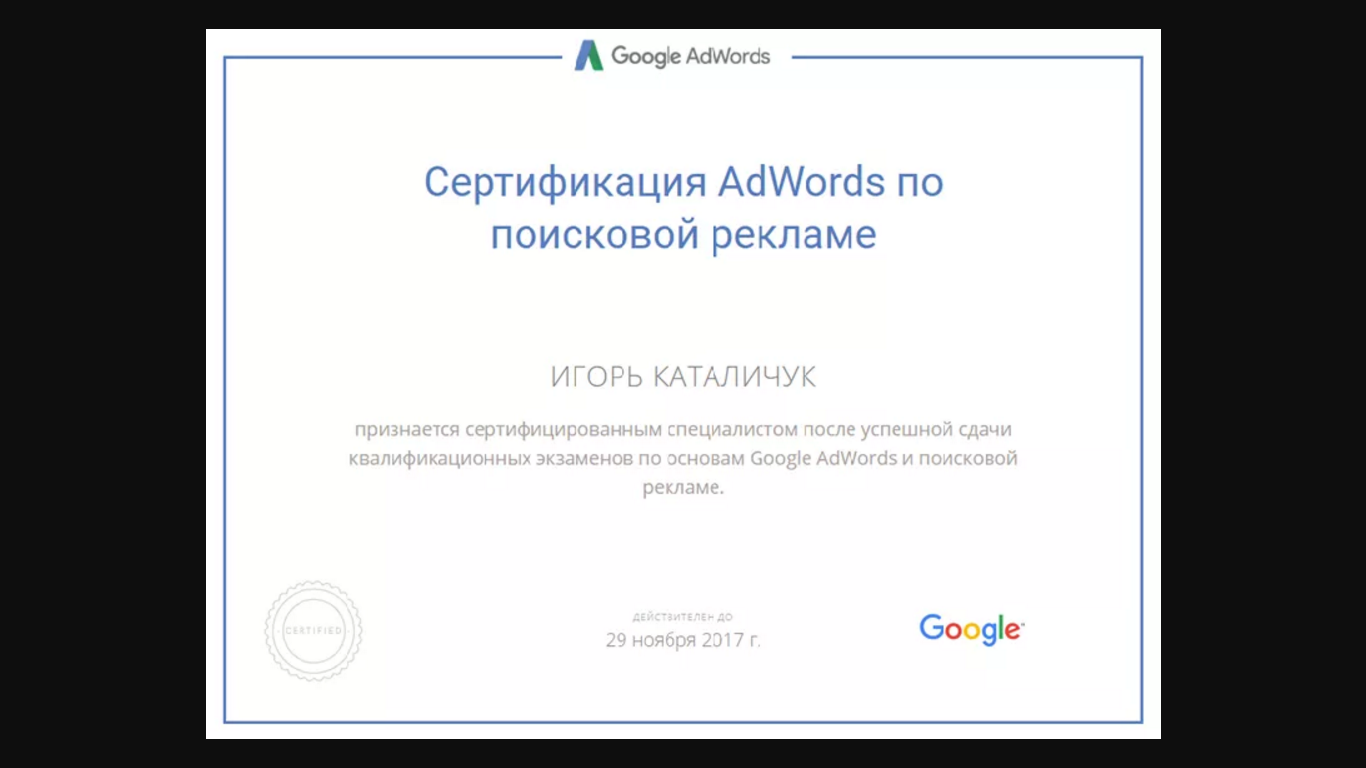
Task: Click the label действителен до above the date
Action: 683,616
